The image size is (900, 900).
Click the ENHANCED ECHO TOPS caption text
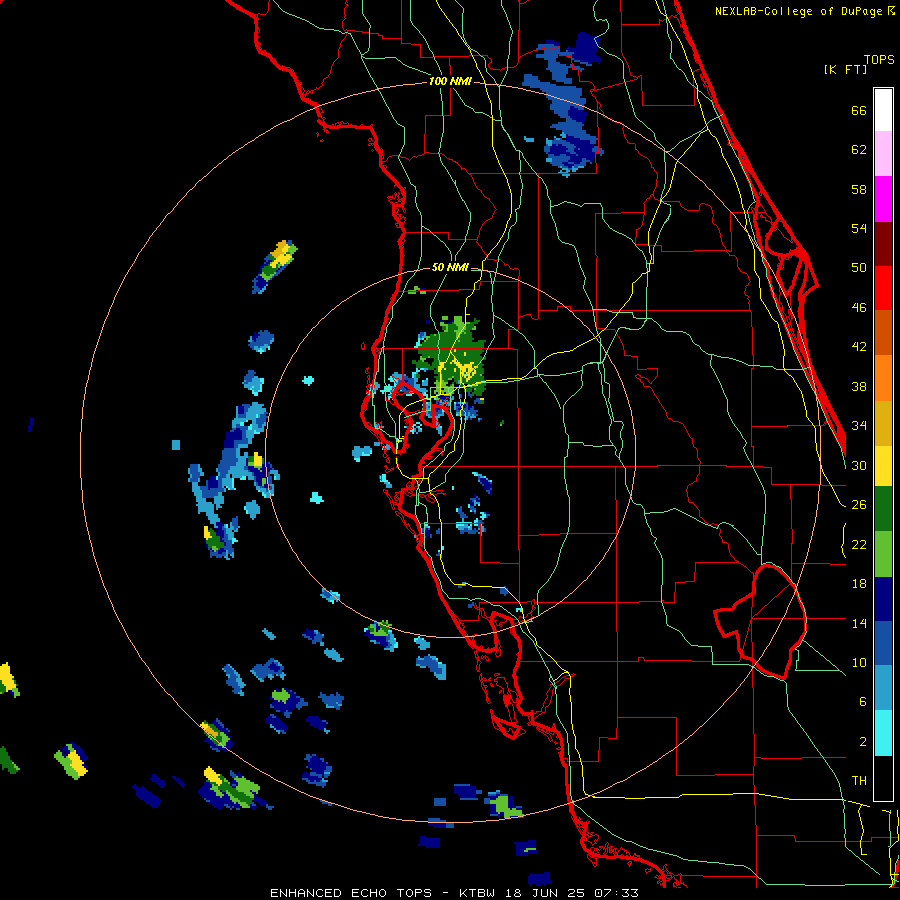coord(351,893)
